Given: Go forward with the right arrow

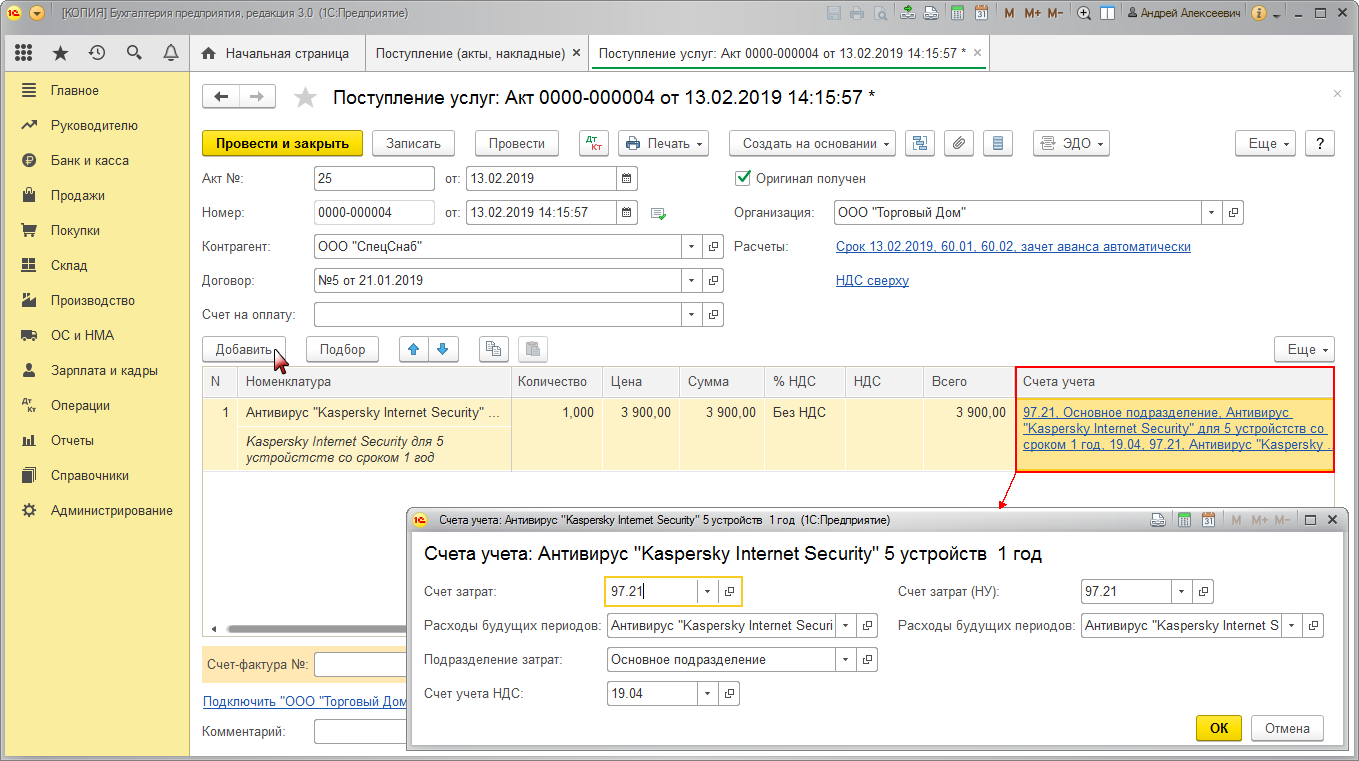Looking at the screenshot, I should 257,96.
